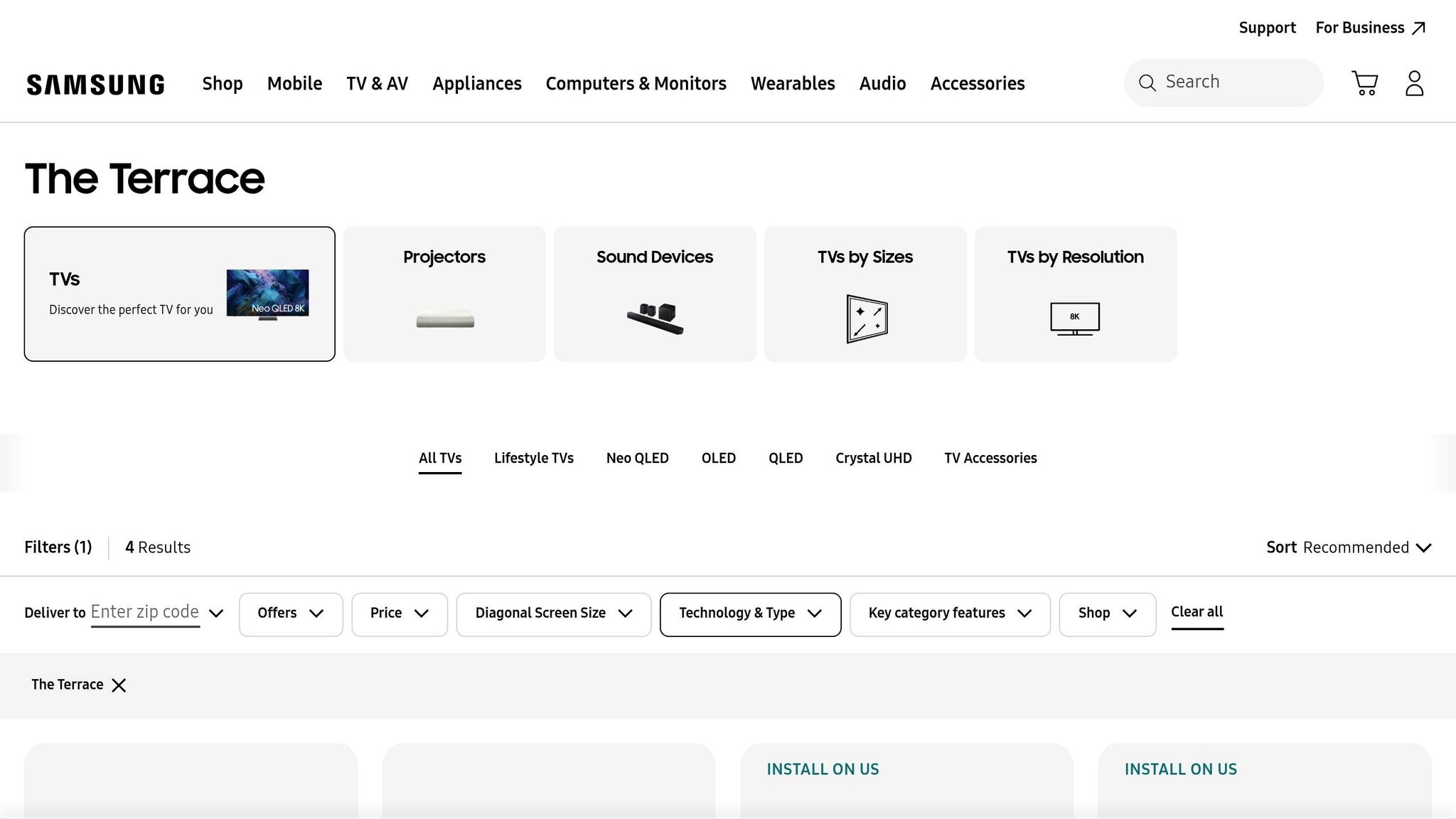Open the Diagonal Screen Size filter
Viewport: 1456px width, 819px height.
554,614
